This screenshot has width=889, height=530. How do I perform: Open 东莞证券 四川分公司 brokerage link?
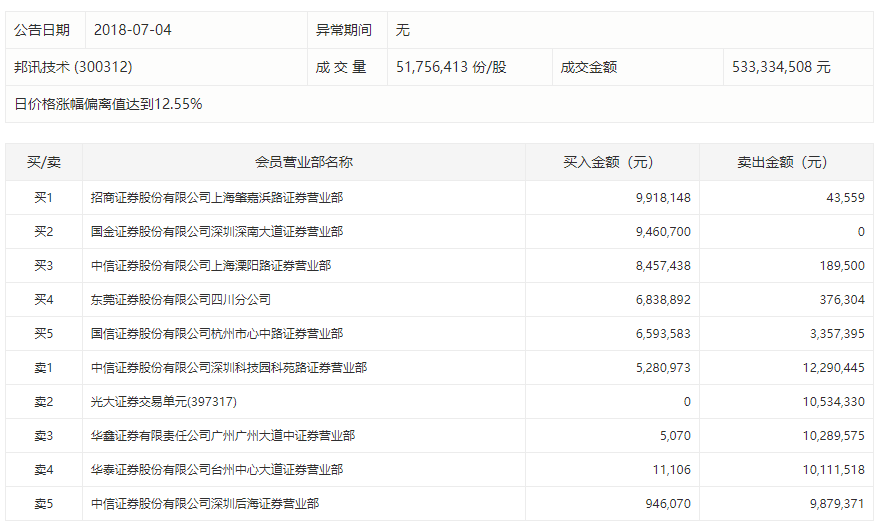[x=180, y=300]
